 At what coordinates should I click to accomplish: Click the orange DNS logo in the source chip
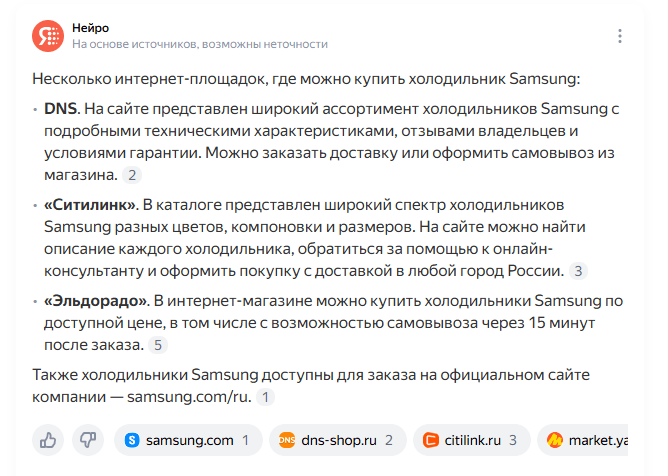(x=287, y=440)
